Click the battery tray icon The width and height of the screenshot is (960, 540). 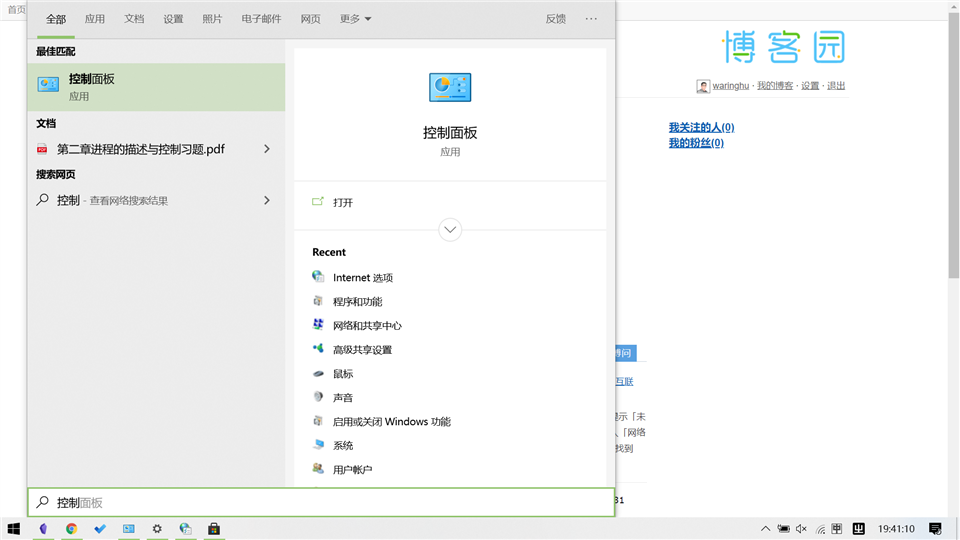point(783,528)
